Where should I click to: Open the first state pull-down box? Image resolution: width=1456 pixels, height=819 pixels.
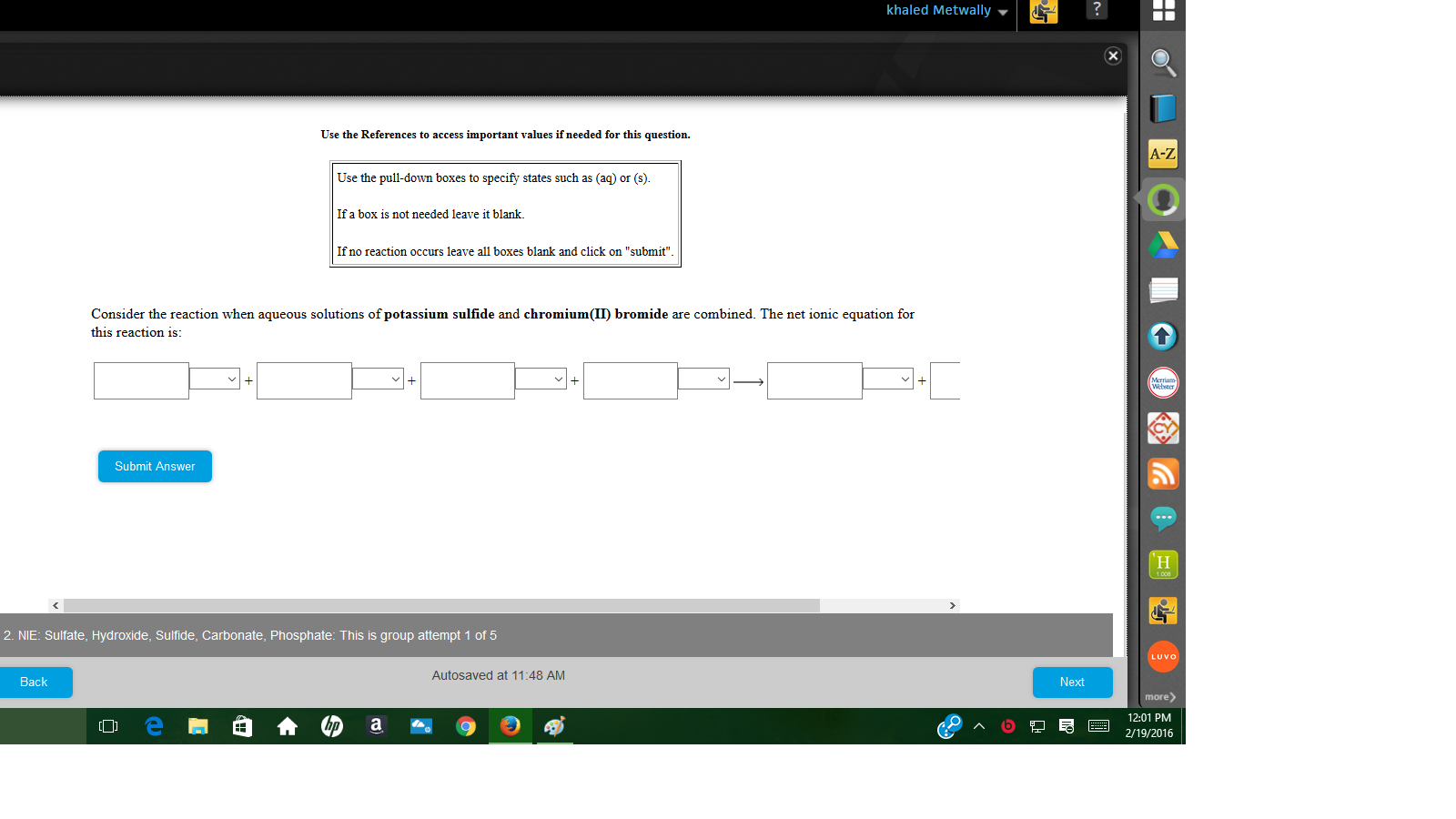(214, 379)
